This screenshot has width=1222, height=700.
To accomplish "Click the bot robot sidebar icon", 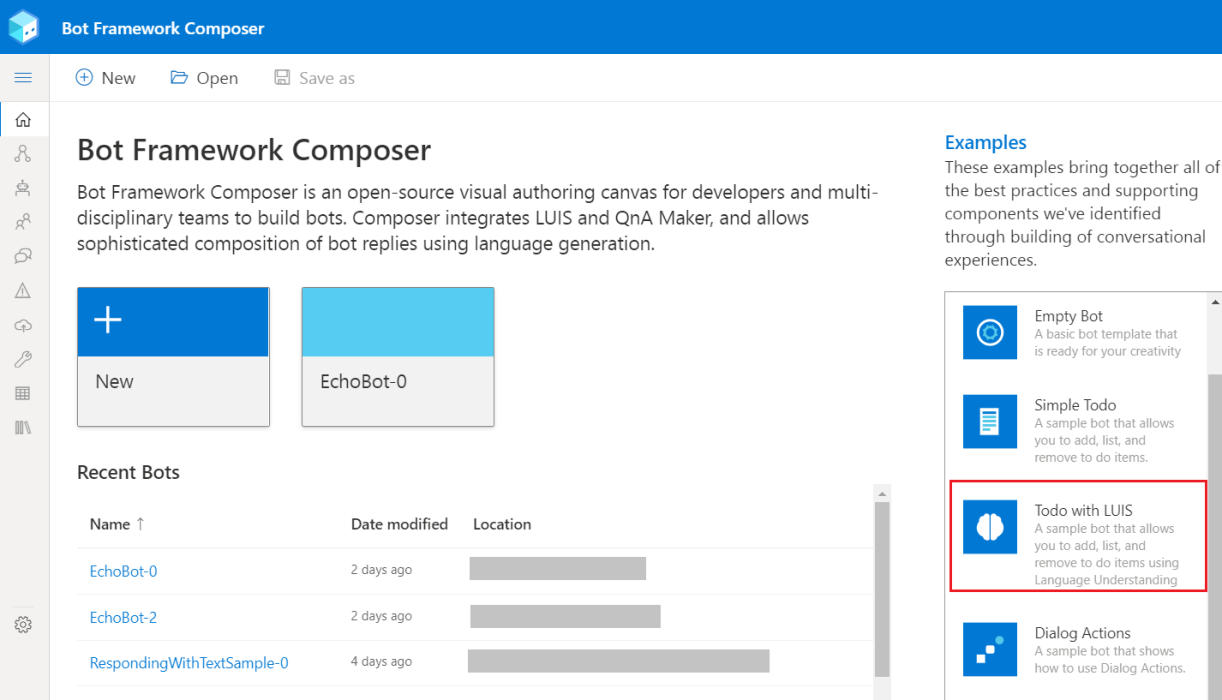I will click(x=23, y=188).
